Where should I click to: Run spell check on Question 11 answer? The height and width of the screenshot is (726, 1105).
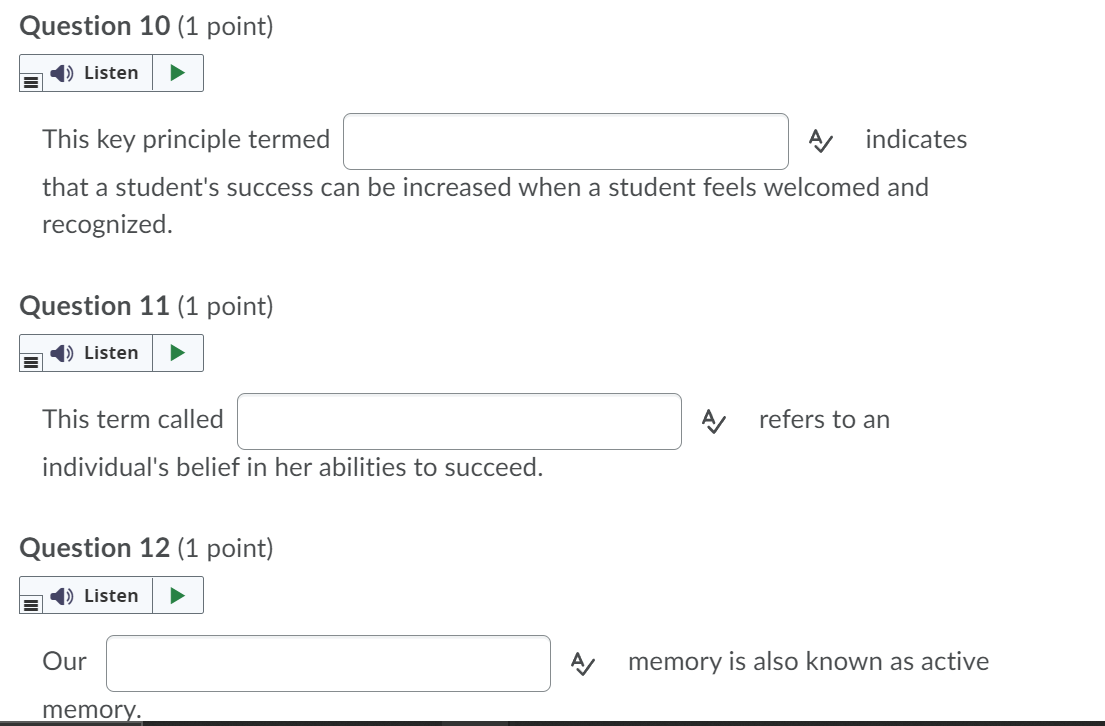coord(712,420)
